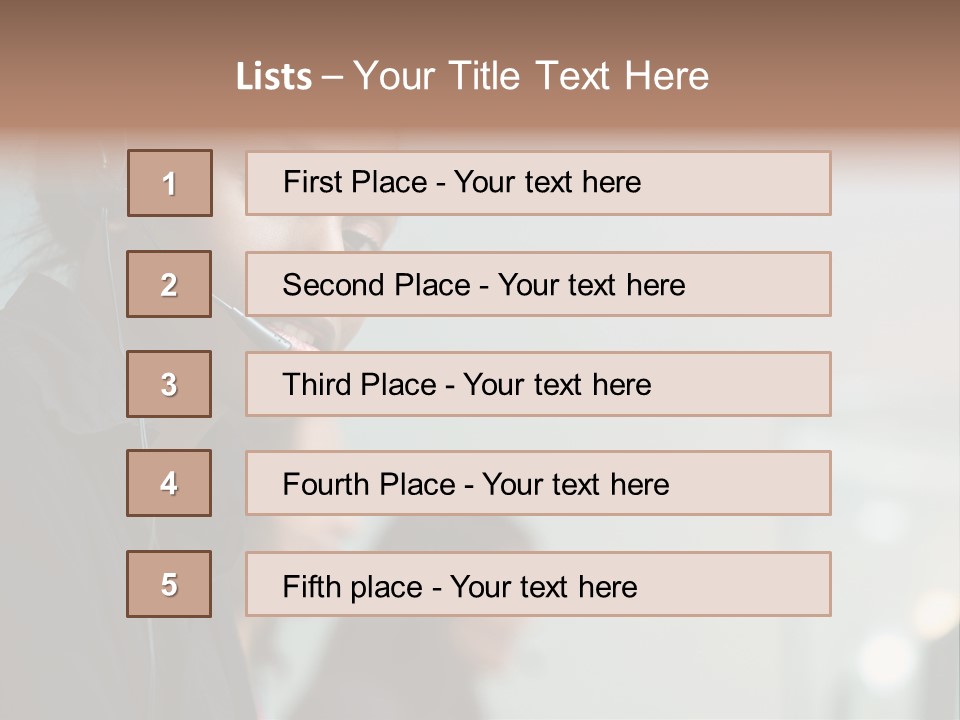Click the words 'Second Place'
The width and height of the screenshot is (960, 720).
pyautogui.click(x=375, y=285)
